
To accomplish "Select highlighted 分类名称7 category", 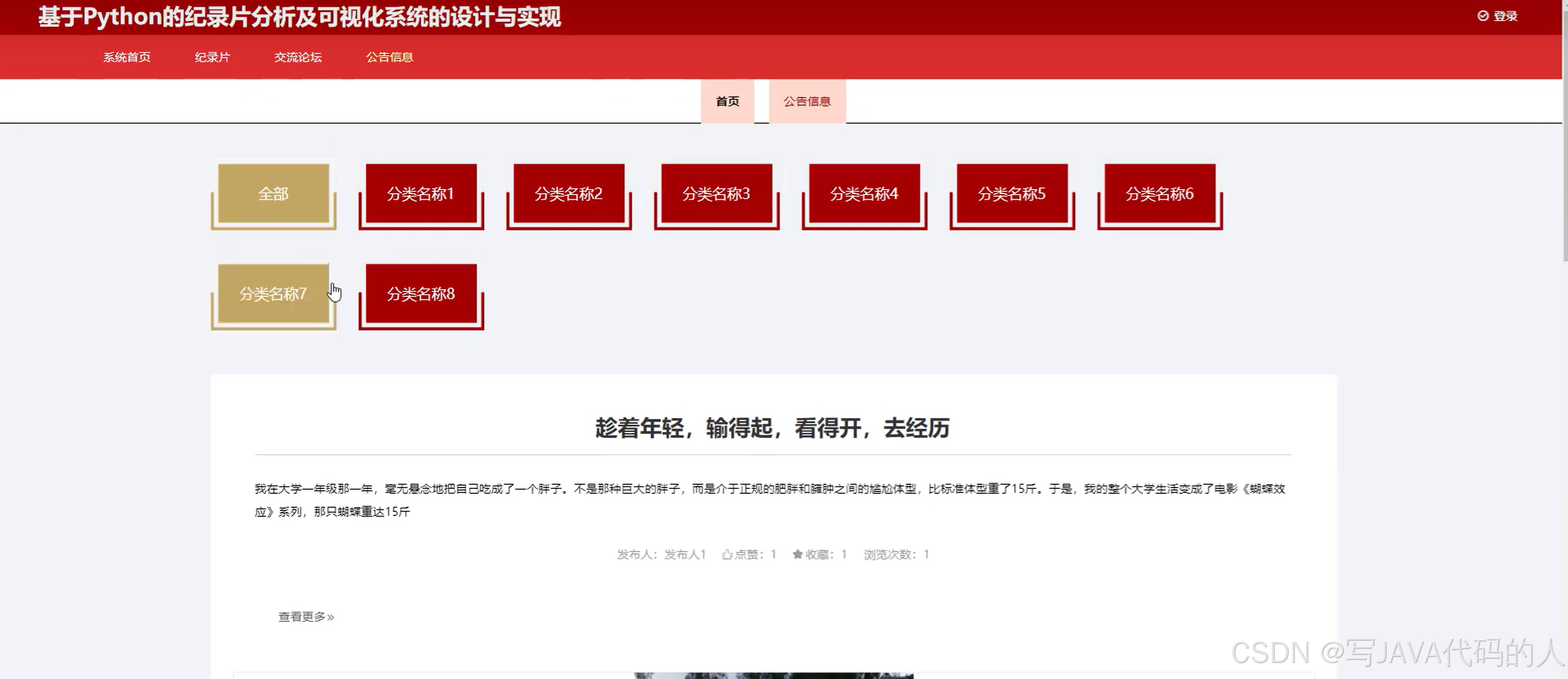I will [x=273, y=294].
